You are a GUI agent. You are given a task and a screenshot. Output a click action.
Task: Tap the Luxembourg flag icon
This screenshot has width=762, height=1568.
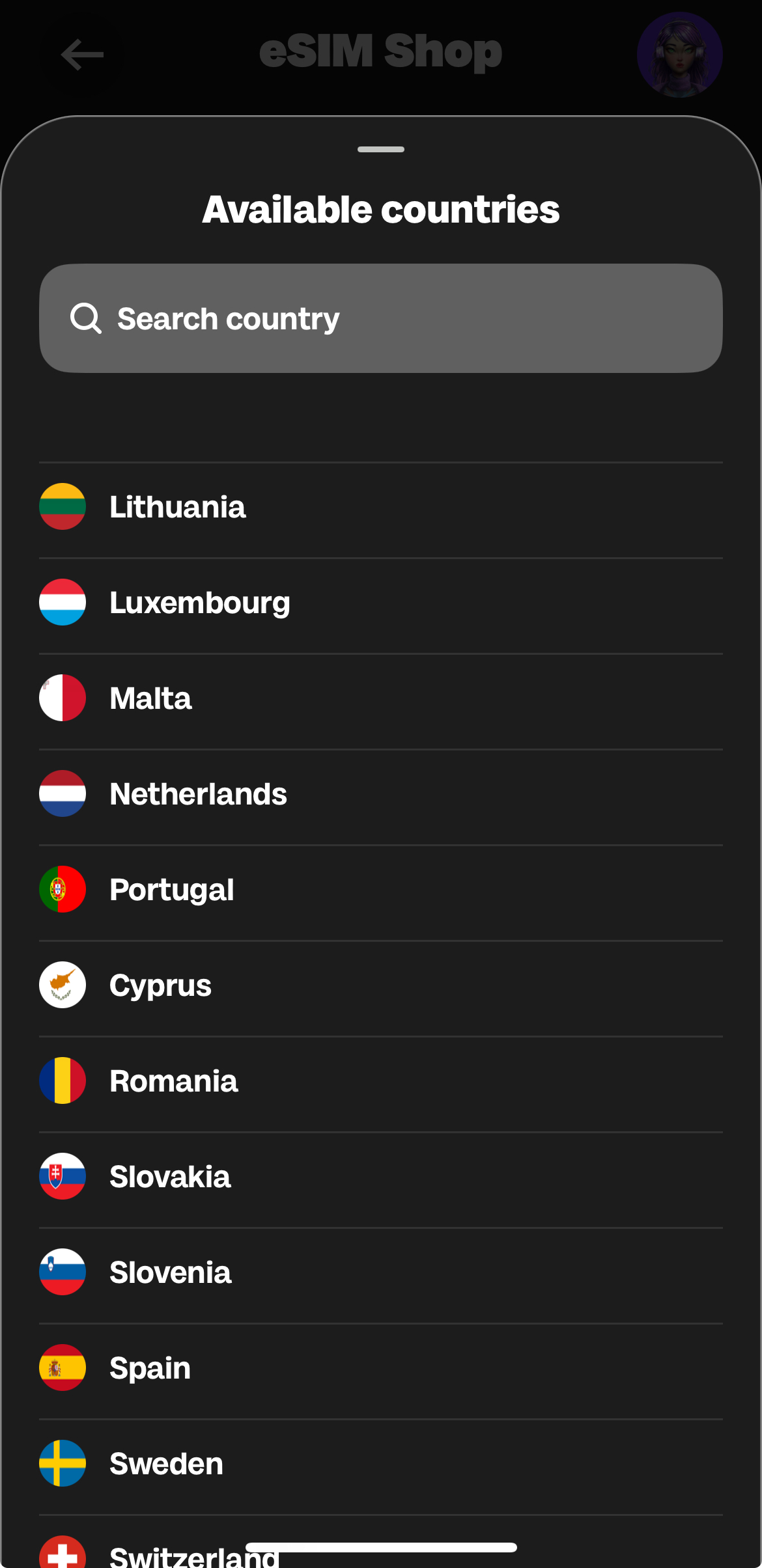click(x=63, y=602)
